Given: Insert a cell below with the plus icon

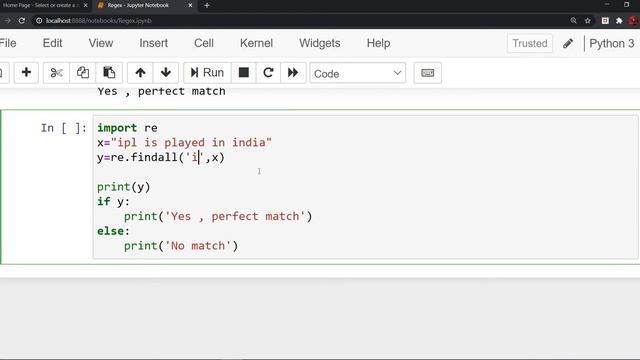Looking at the screenshot, I should 27,73.
